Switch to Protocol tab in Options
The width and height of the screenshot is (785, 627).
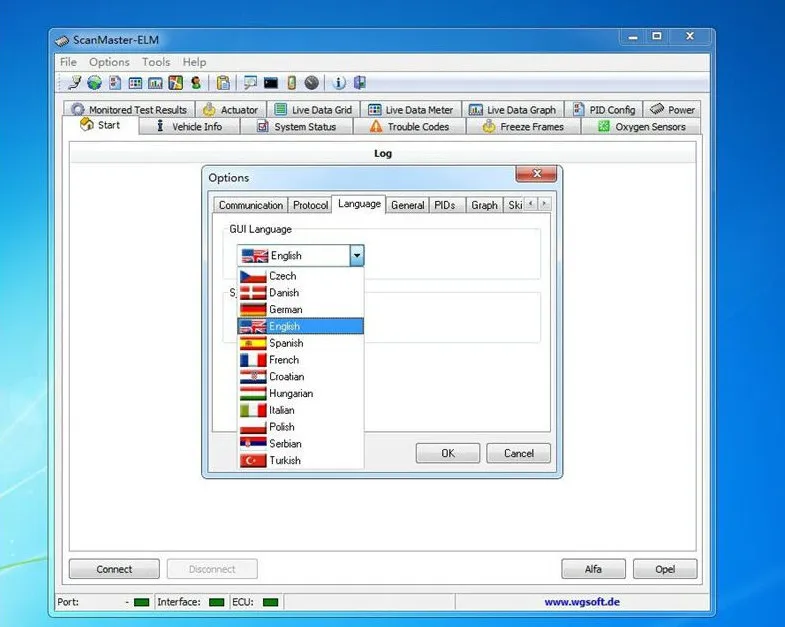[310, 205]
